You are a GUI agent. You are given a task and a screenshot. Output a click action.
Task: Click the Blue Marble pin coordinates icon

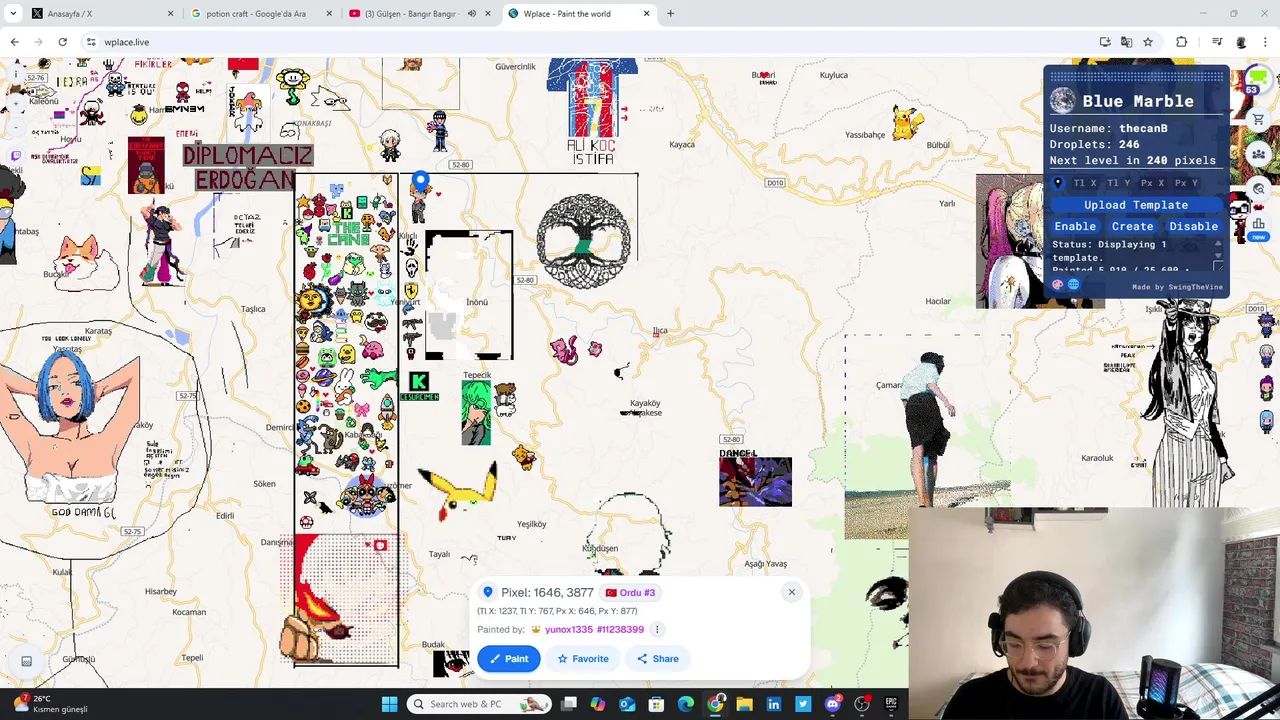[1058, 183]
